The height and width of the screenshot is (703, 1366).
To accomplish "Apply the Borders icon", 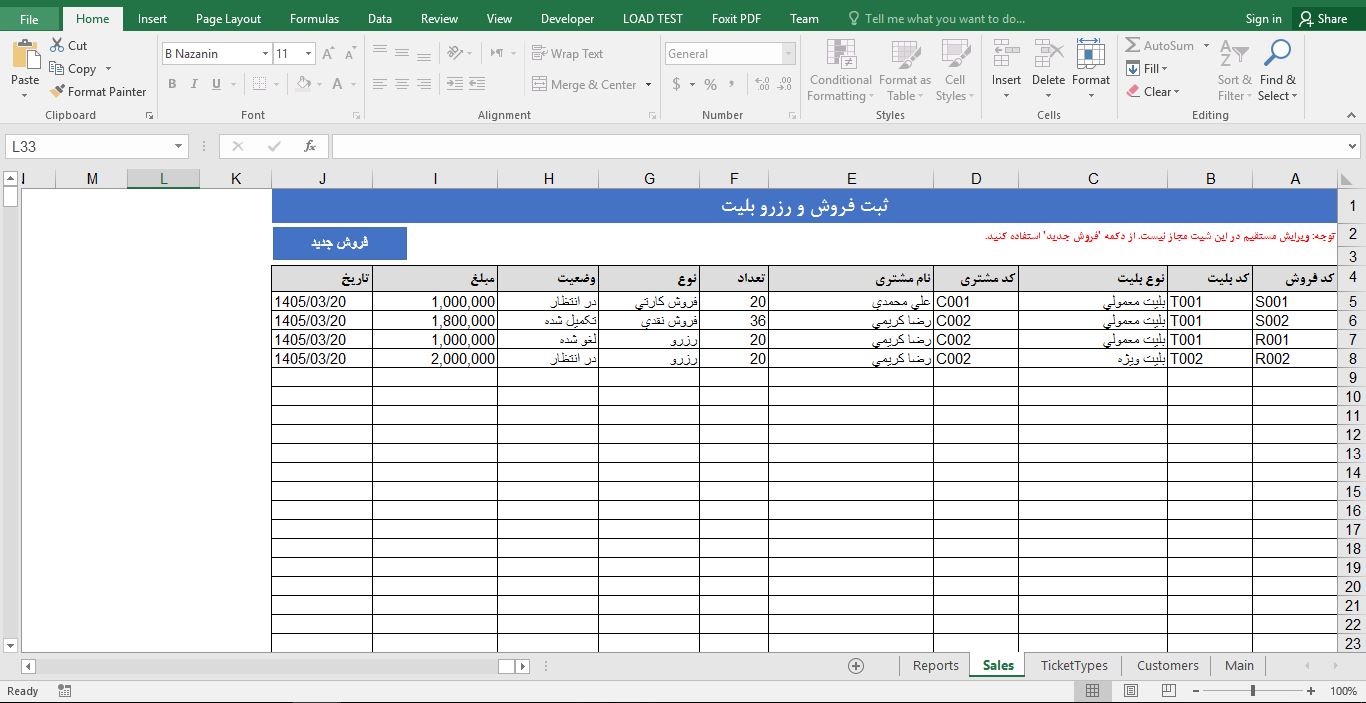I will (x=259, y=84).
